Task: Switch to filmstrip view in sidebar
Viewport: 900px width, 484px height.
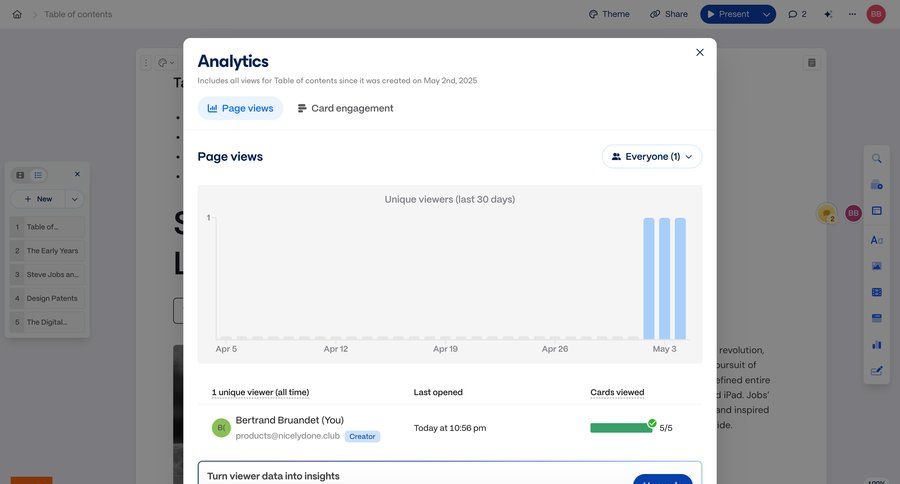Action: [x=20, y=175]
